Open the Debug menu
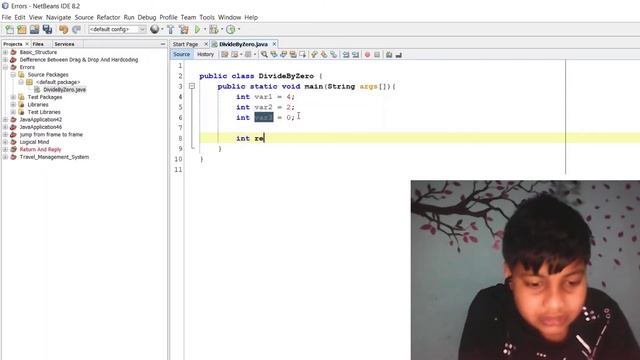 [147, 17]
